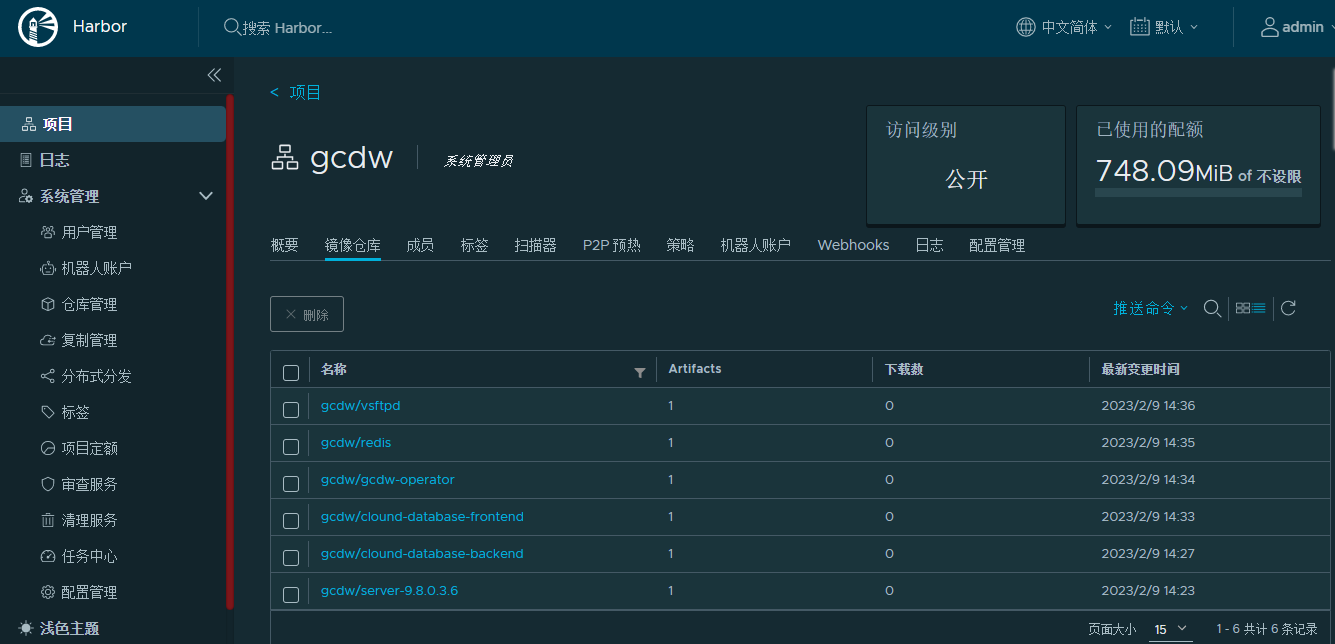Open the repository search filter
The height and width of the screenshot is (644, 1335).
[1212, 308]
